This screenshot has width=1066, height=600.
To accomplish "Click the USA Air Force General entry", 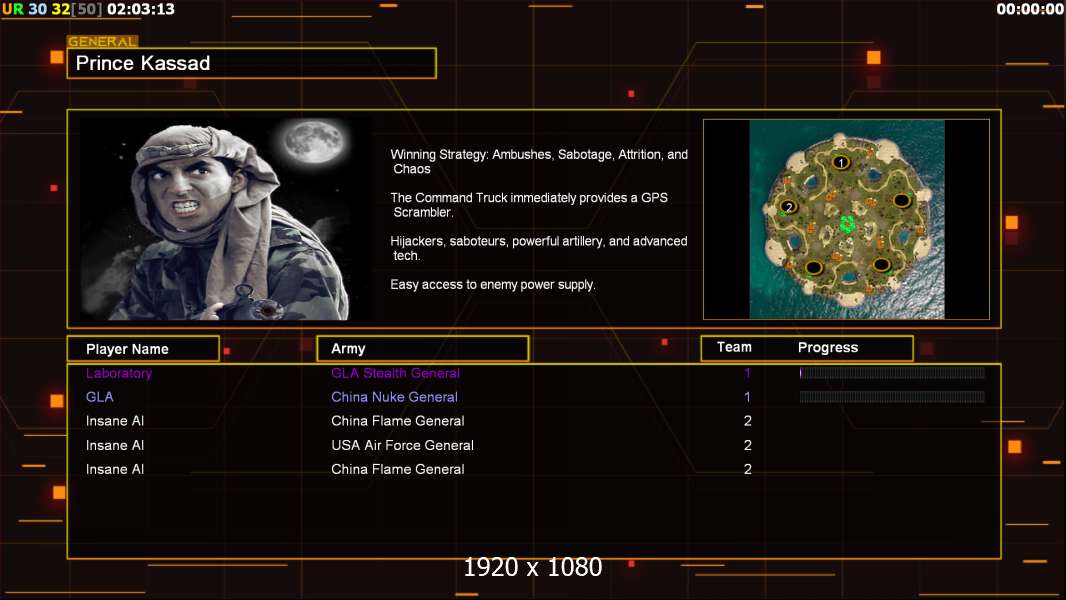I will [x=402, y=445].
